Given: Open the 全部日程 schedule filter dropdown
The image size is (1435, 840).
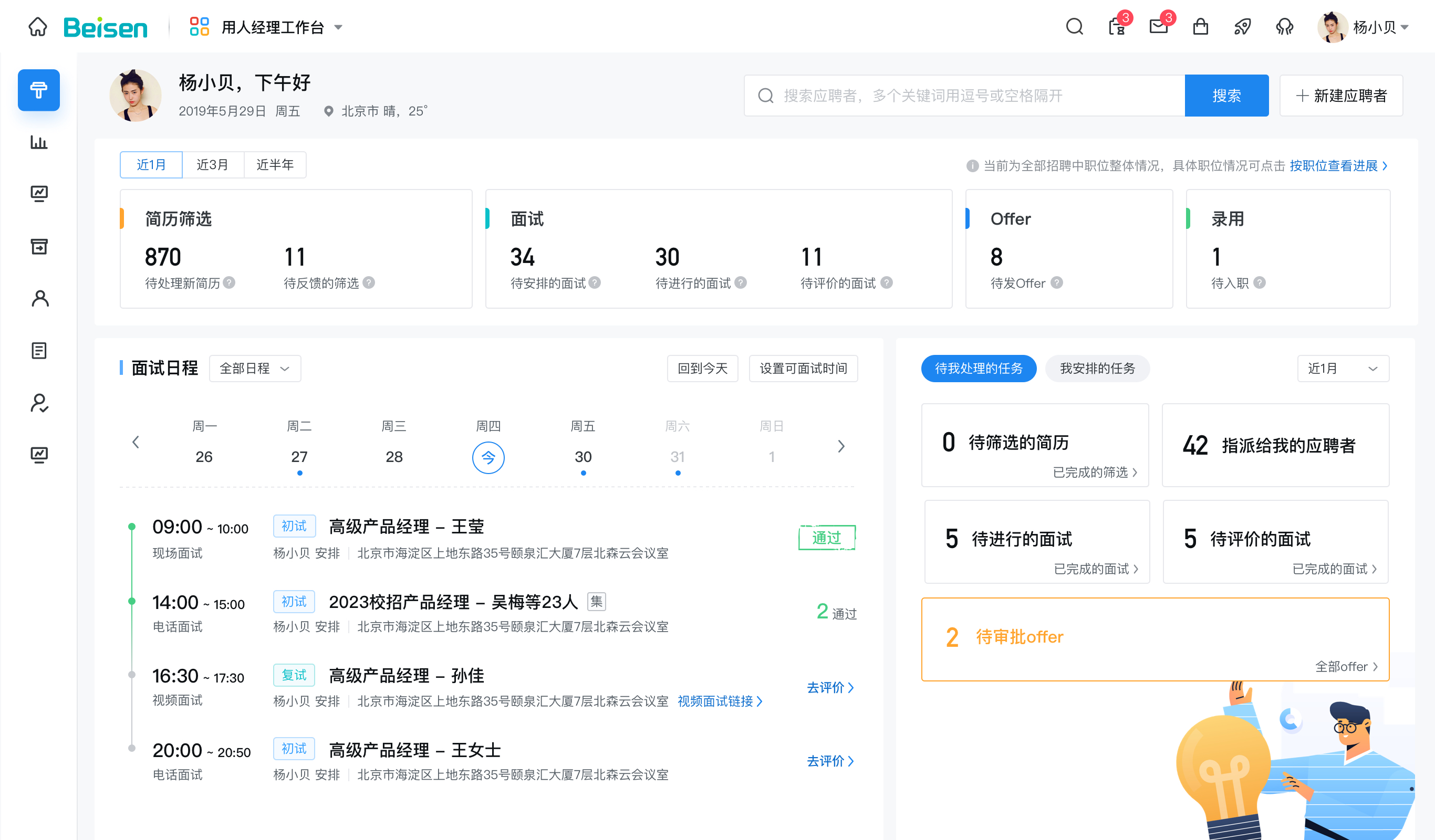Looking at the screenshot, I should coord(255,368).
